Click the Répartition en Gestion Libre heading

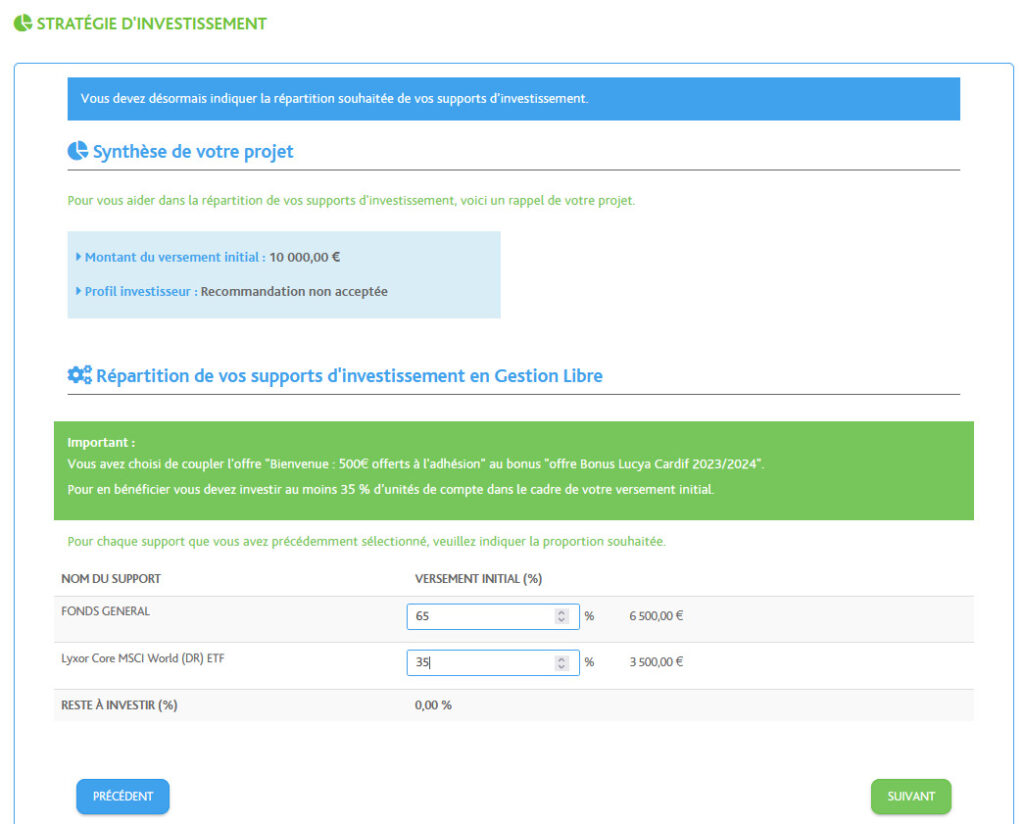(349, 375)
